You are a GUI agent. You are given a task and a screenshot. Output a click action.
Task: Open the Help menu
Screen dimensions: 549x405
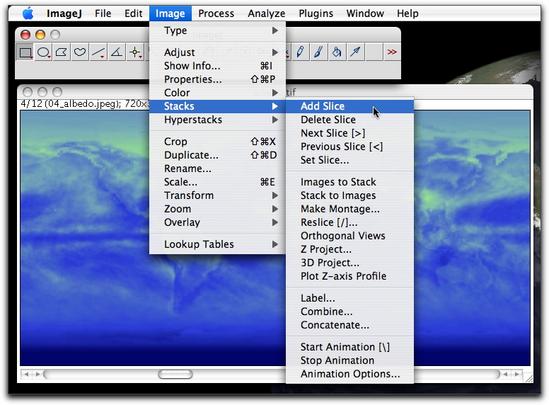(408, 14)
